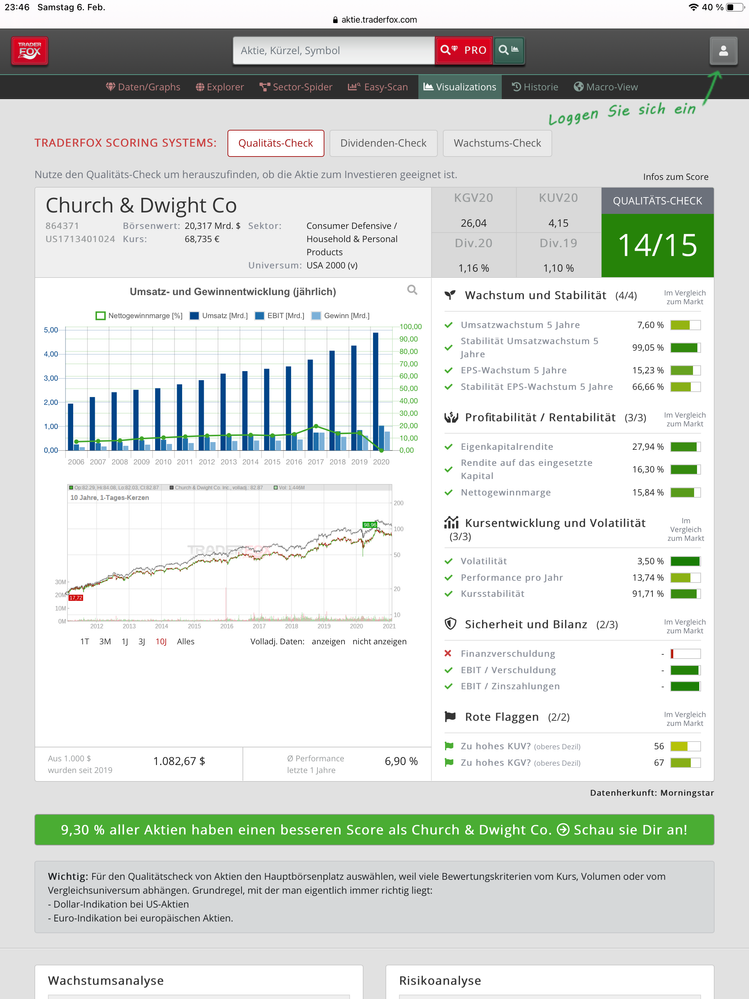Switch to Macro-View
This screenshot has height=999, width=749.
point(606,87)
